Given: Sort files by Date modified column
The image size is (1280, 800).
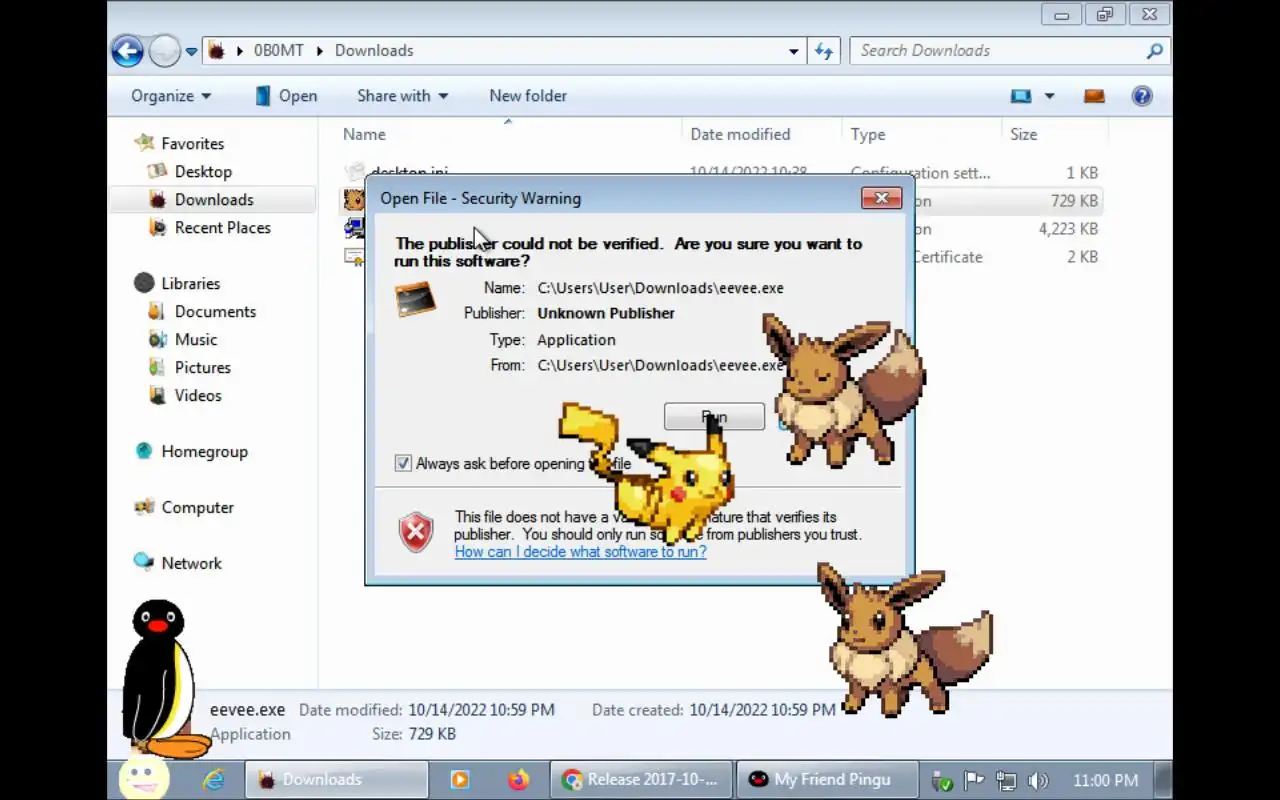Looking at the screenshot, I should tap(740, 134).
